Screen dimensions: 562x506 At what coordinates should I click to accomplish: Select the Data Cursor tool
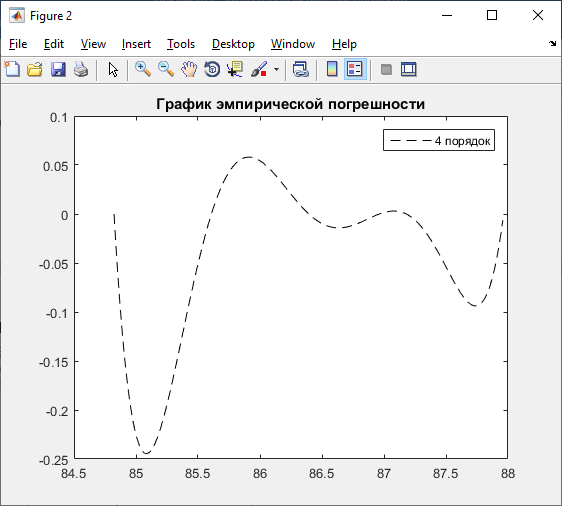coord(235,69)
